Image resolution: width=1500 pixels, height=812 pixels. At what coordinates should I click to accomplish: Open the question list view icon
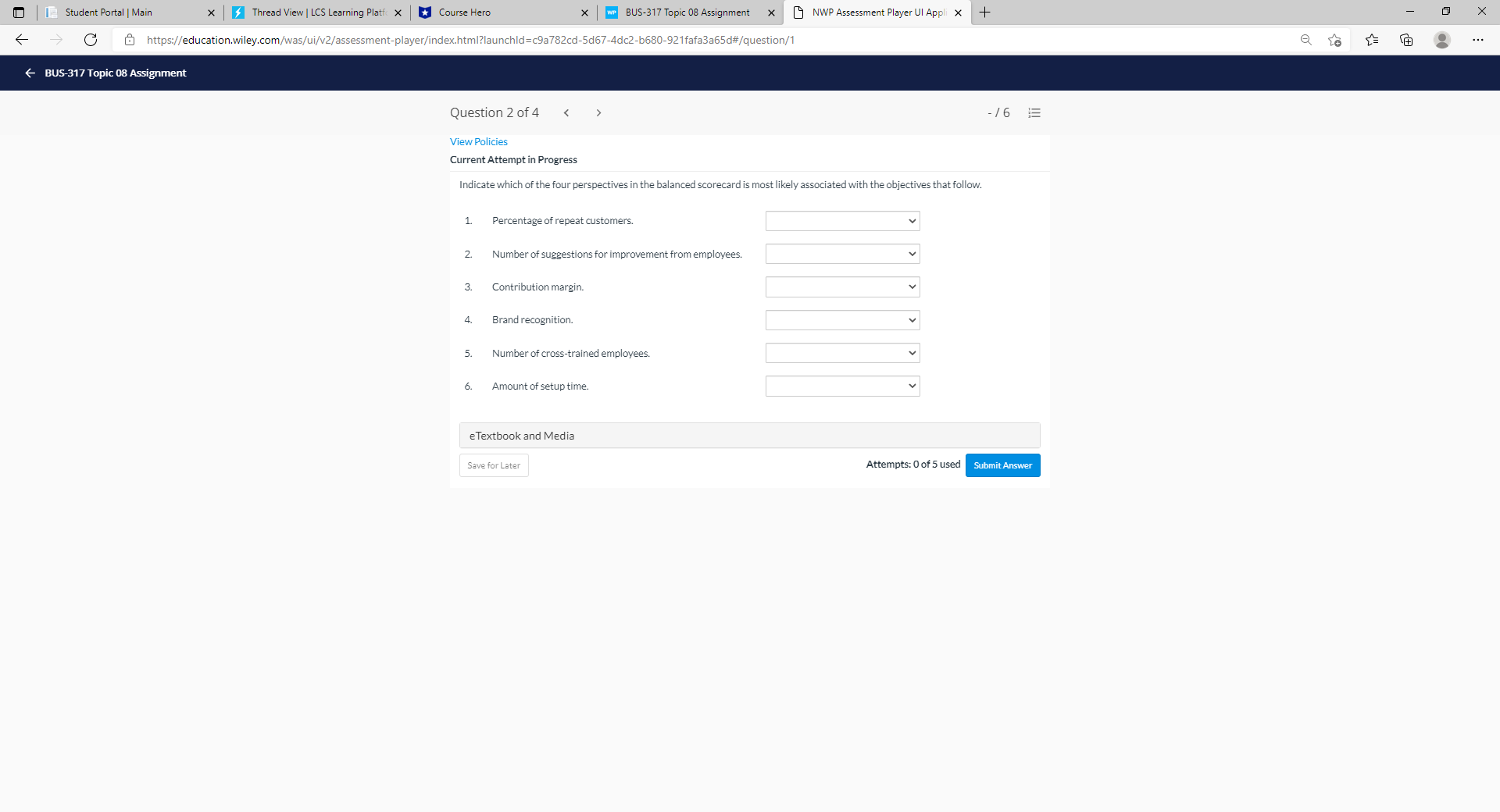(1034, 112)
